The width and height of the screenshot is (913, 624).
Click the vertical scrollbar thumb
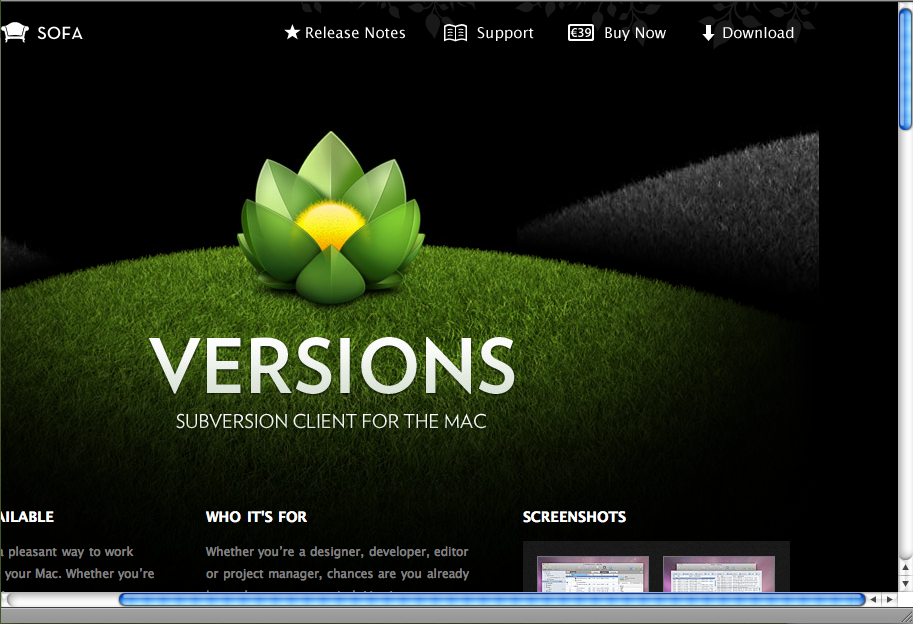click(905, 69)
